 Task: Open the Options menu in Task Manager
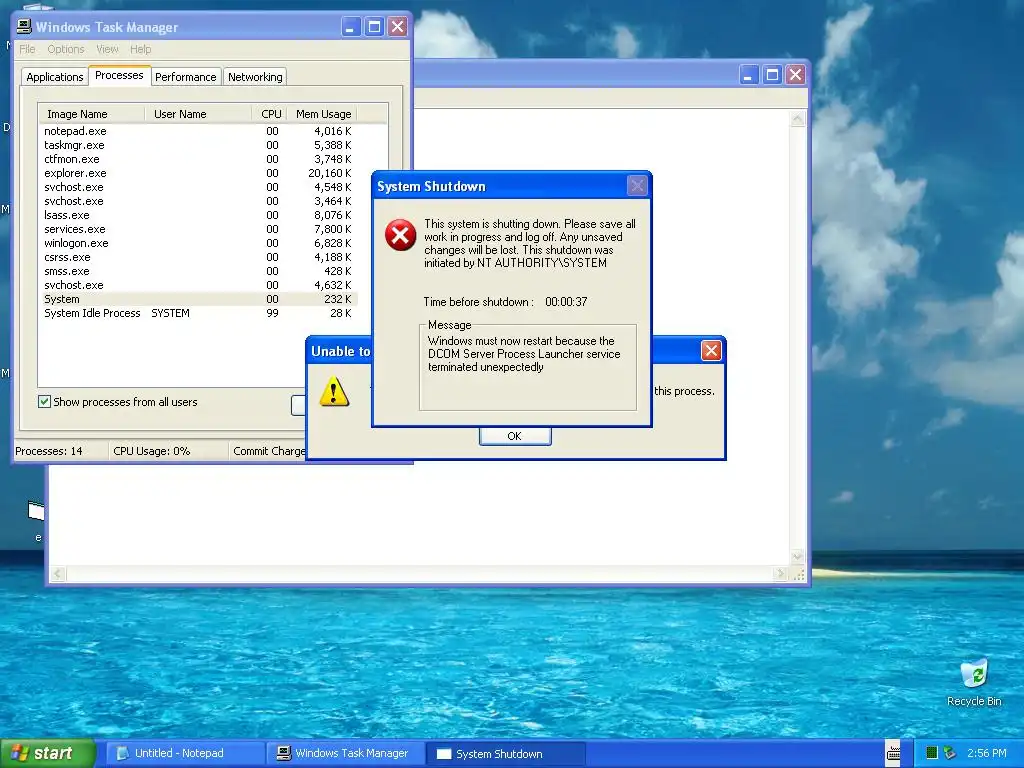(x=65, y=49)
